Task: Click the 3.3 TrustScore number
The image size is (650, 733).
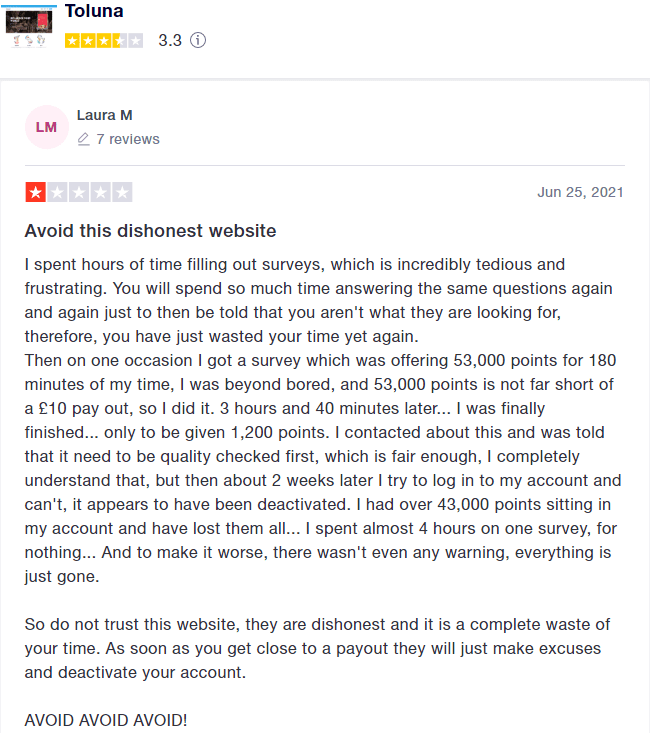Action: 170,40
